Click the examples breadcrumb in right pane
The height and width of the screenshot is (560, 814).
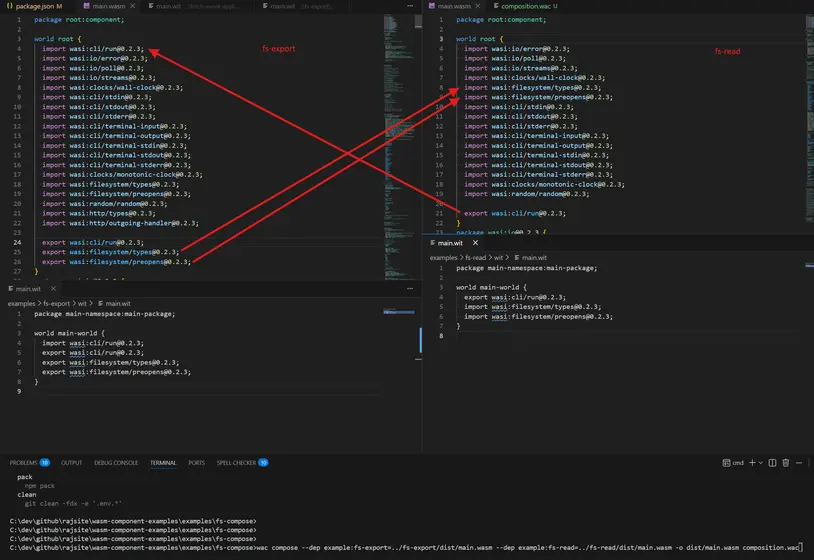[445, 258]
